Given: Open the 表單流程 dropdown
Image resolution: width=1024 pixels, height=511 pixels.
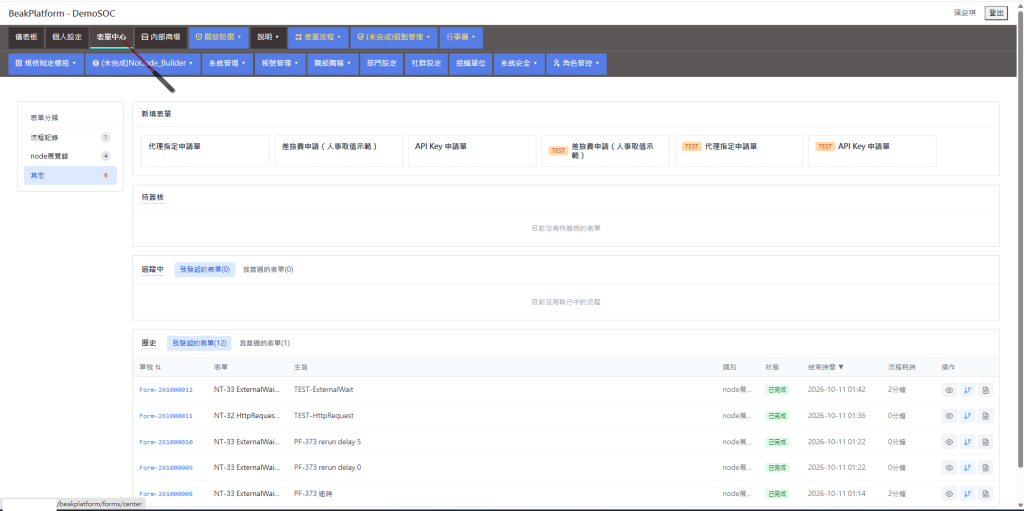Looking at the screenshot, I should 317,37.
